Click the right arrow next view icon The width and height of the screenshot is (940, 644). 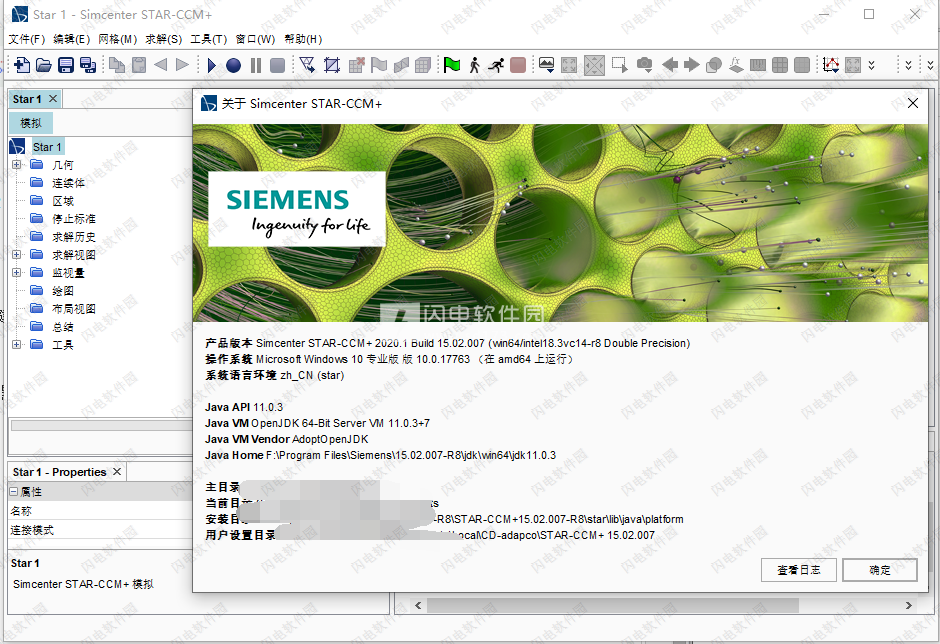point(692,65)
